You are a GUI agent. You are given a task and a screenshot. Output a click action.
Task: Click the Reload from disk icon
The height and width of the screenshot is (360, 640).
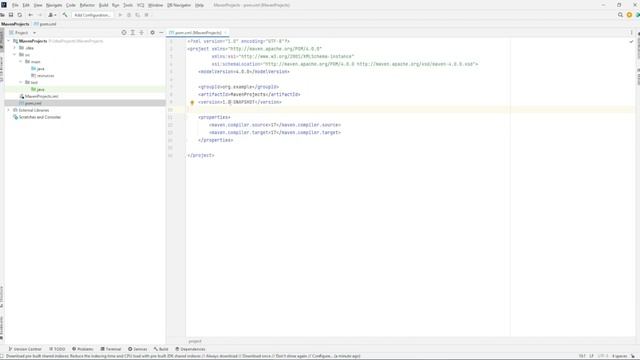(x=20, y=15)
